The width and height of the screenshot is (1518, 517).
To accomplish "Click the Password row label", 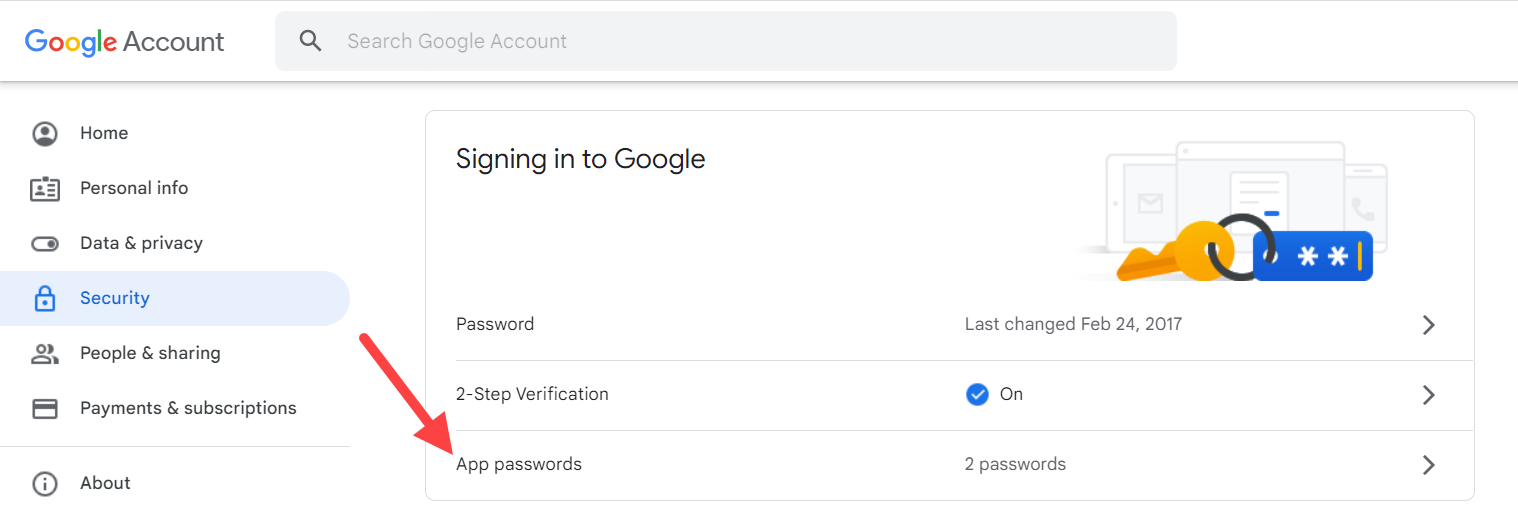I will click(495, 324).
